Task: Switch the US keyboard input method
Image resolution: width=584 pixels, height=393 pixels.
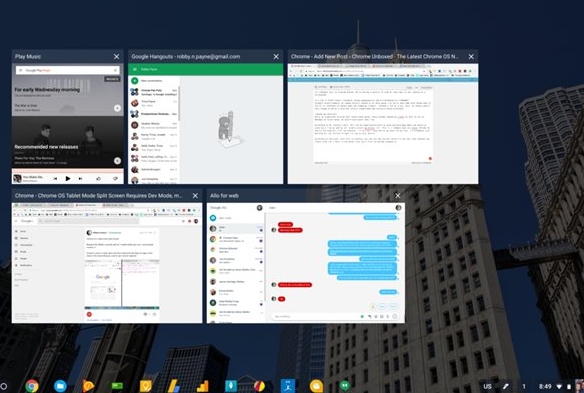Action: [x=487, y=386]
